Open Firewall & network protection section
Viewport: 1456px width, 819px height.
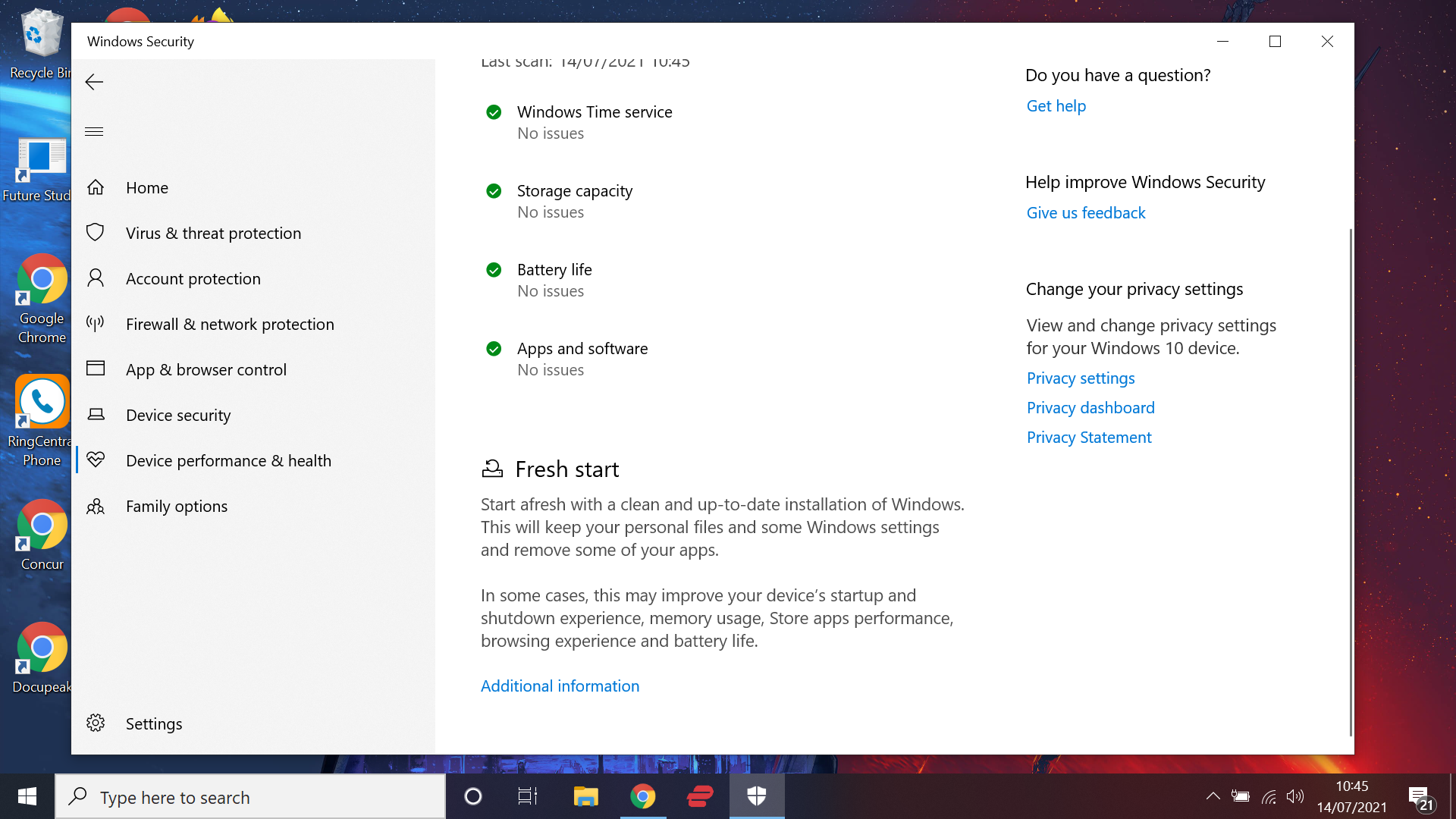pyautogui.click(x=230, y=324)
